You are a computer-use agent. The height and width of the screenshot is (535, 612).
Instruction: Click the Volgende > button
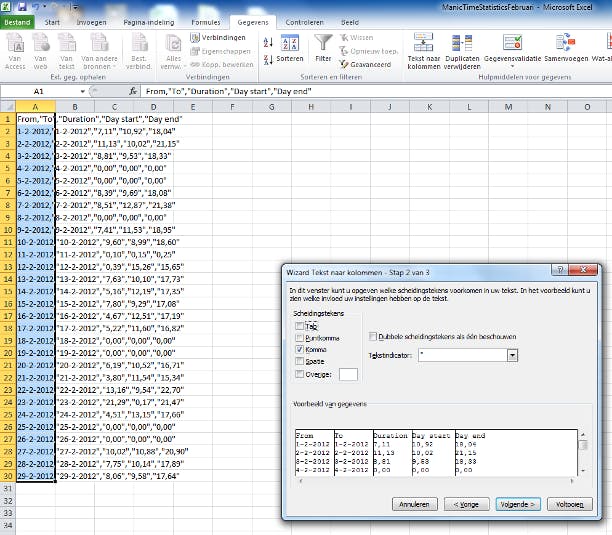[520, 504]
